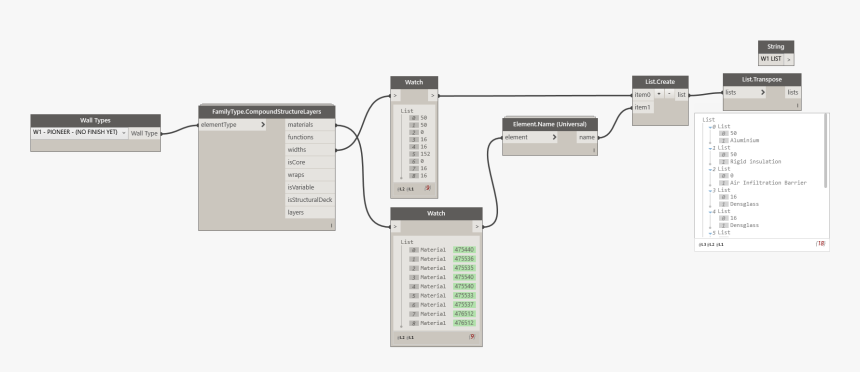Collapse sublist 2 containing Air Infiltration Barrier

[x=710, y=169]
